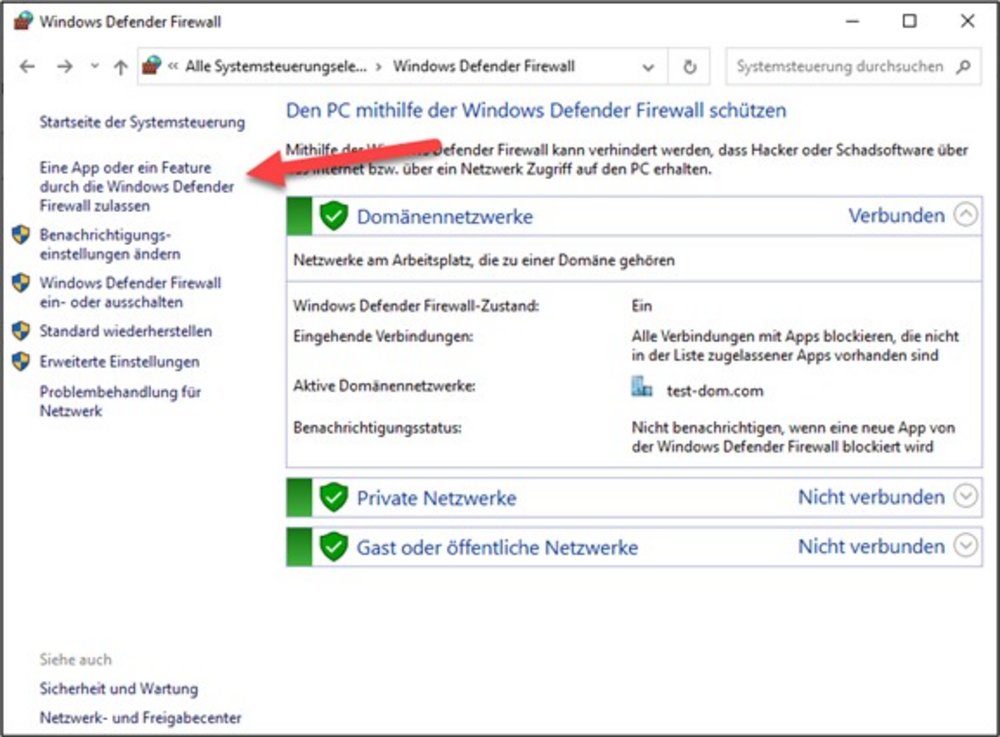The image size is (1000, 737).
Task: Open Netzwerk- und Freigabecenter
Action: [x=140, y=718]
